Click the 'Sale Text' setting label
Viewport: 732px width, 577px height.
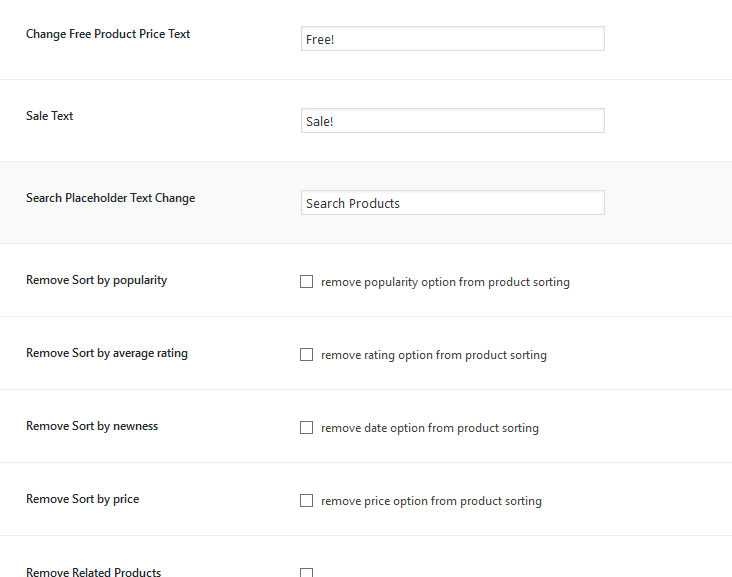pos(50,116)
